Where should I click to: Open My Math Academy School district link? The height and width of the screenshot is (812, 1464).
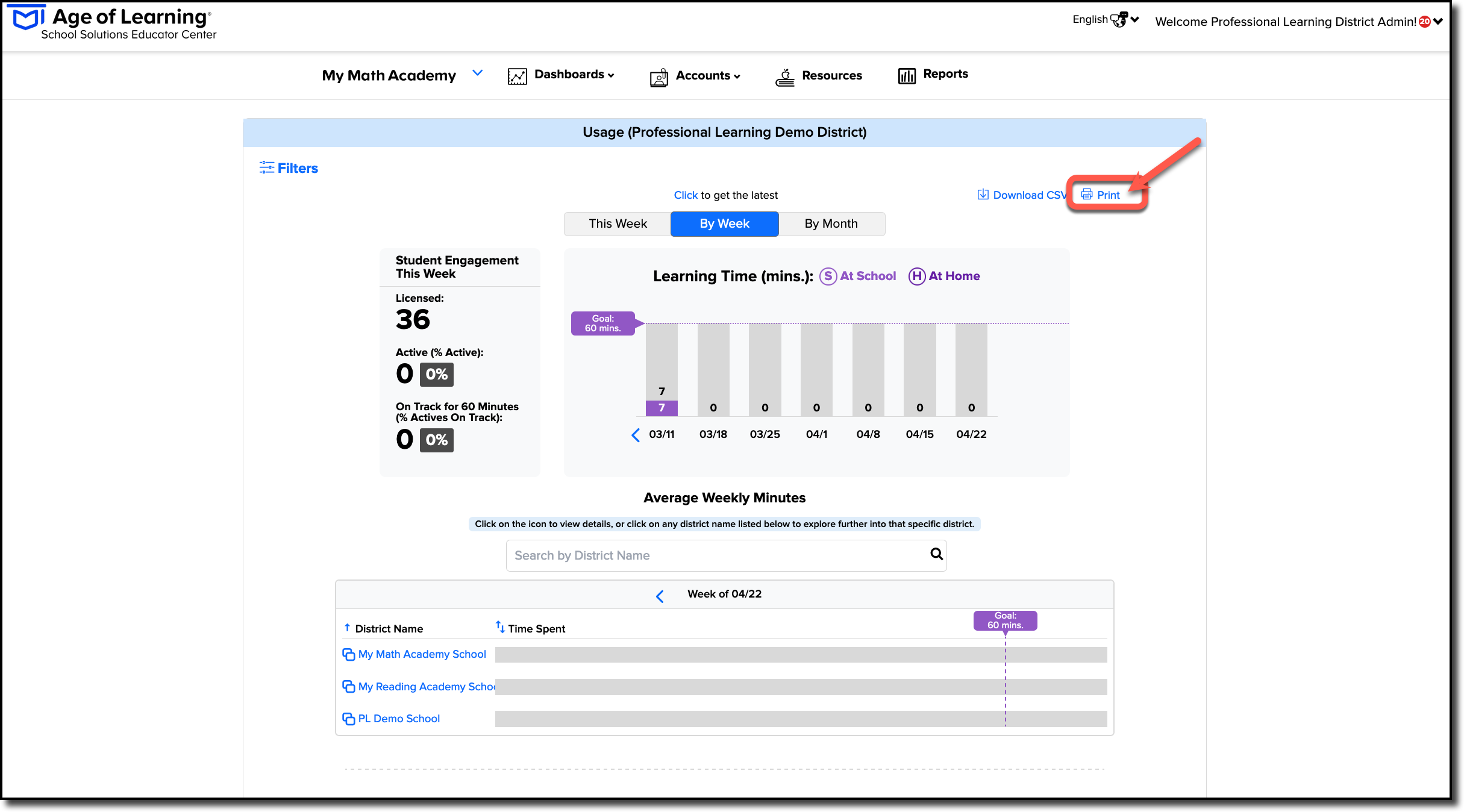[422, 654]
